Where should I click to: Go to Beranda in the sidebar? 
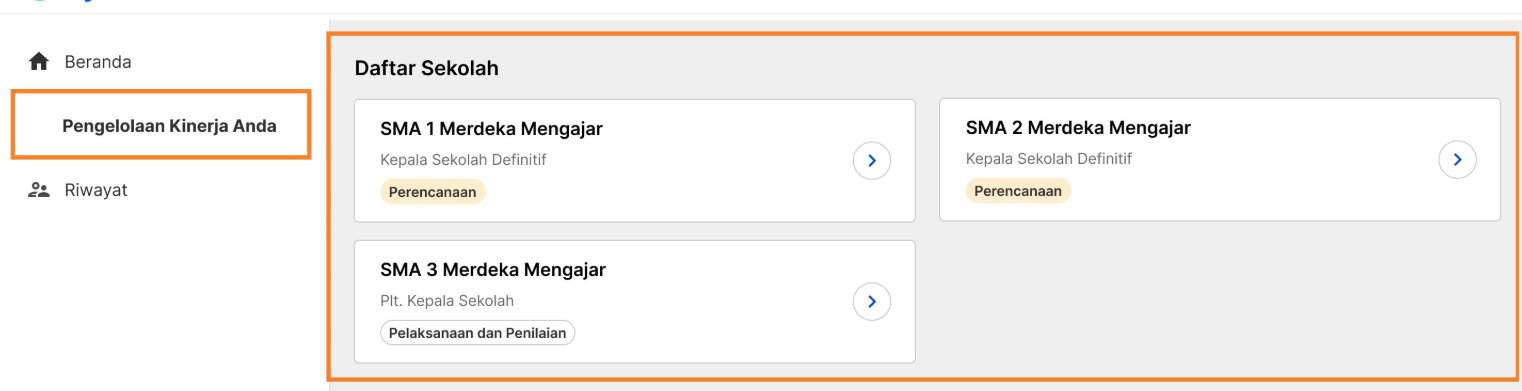click(x=98, y=62)
